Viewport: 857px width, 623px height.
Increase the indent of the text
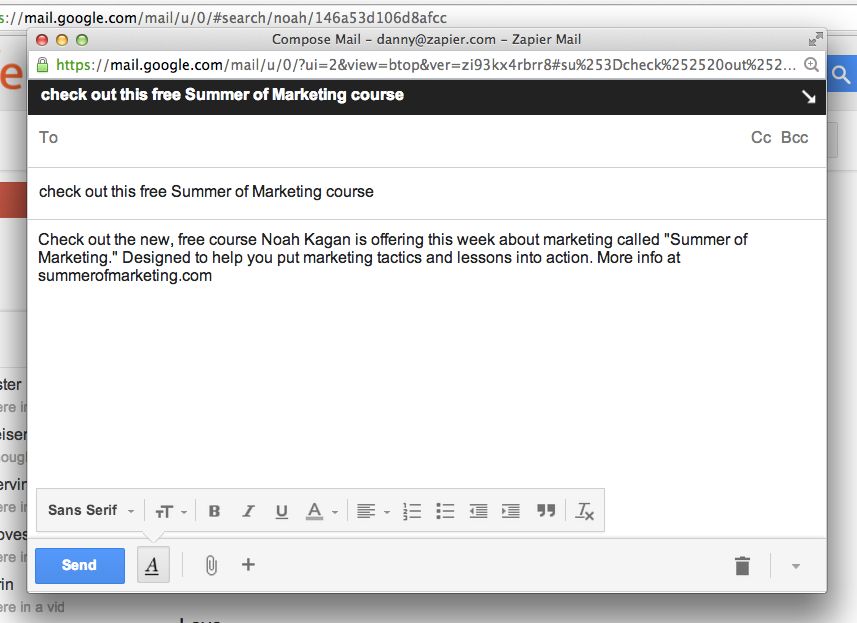511,511
